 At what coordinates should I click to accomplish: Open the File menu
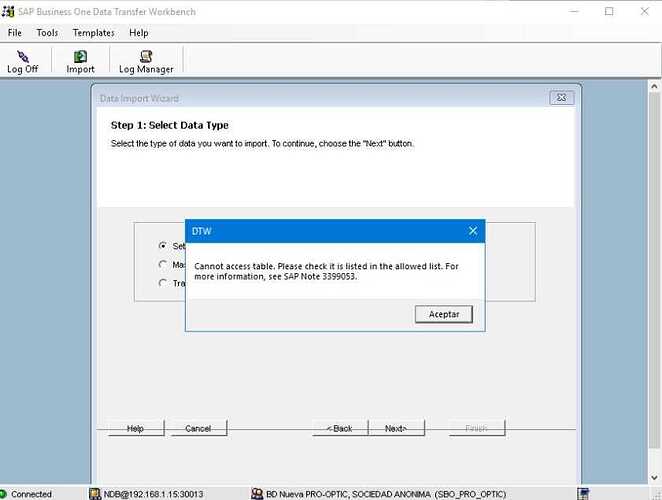pyautogui.click(x=15, y=33)
